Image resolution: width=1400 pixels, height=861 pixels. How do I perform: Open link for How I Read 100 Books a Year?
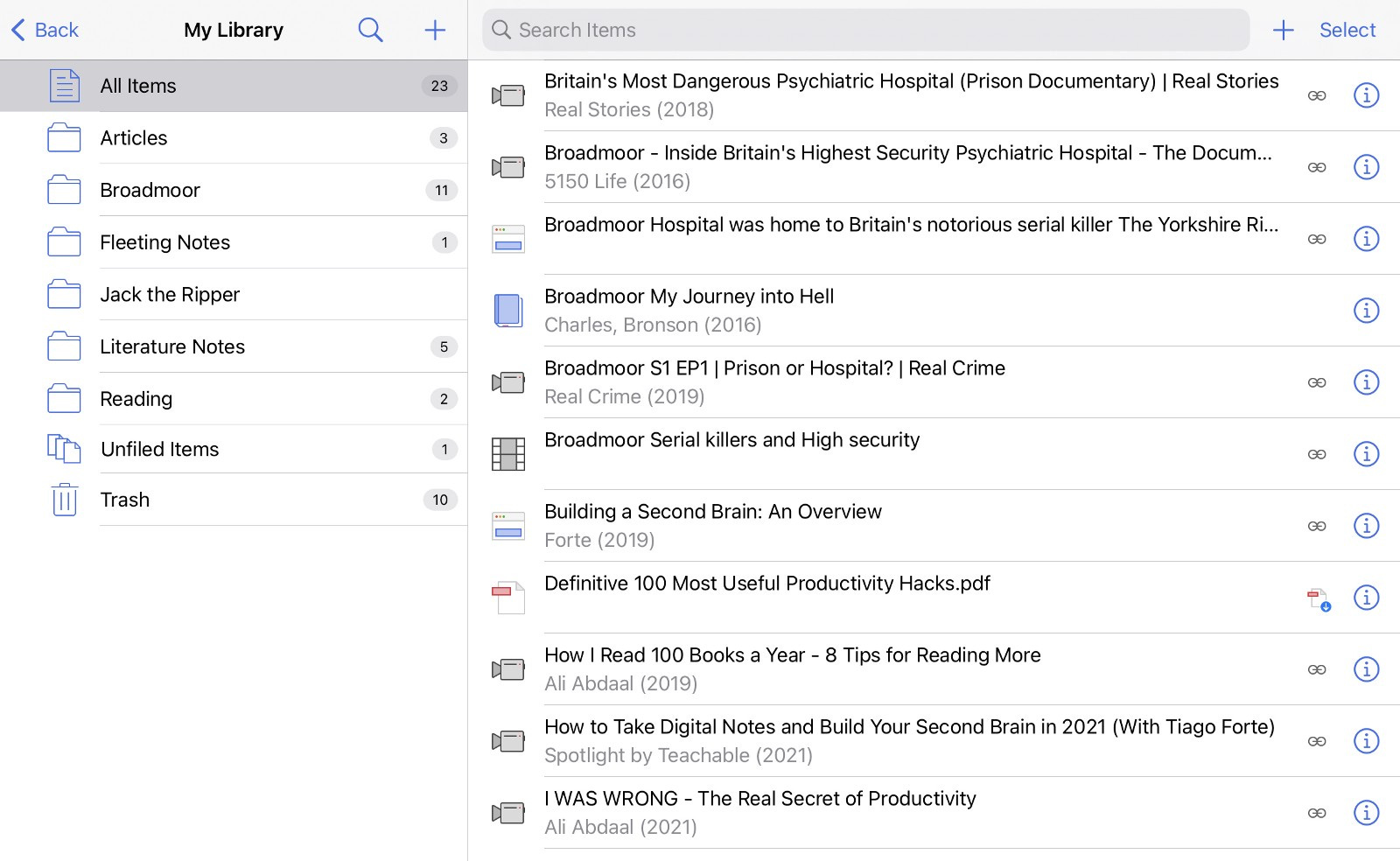1317,669
